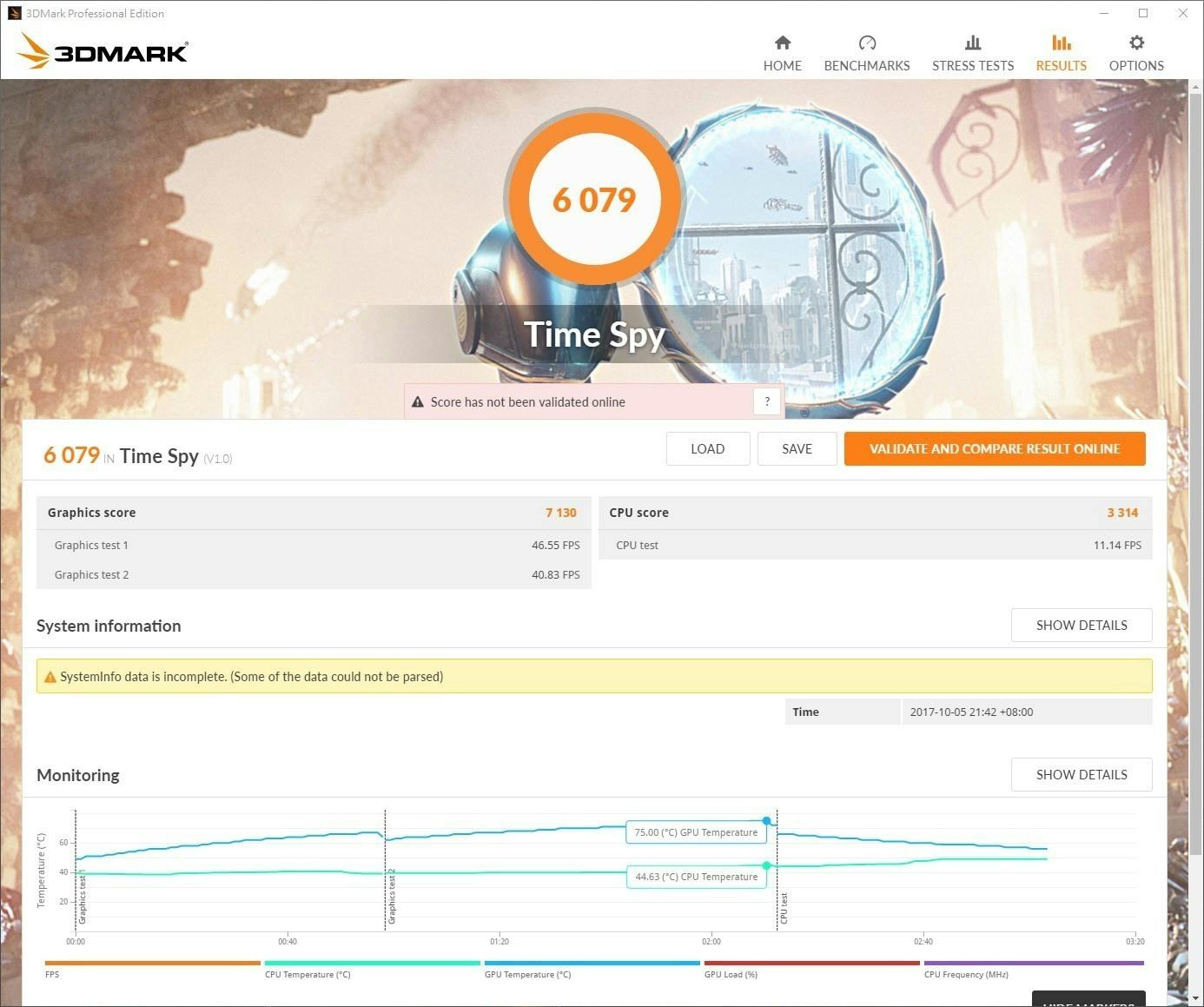Click Validate and Compare Result Online

coord(995,449)
